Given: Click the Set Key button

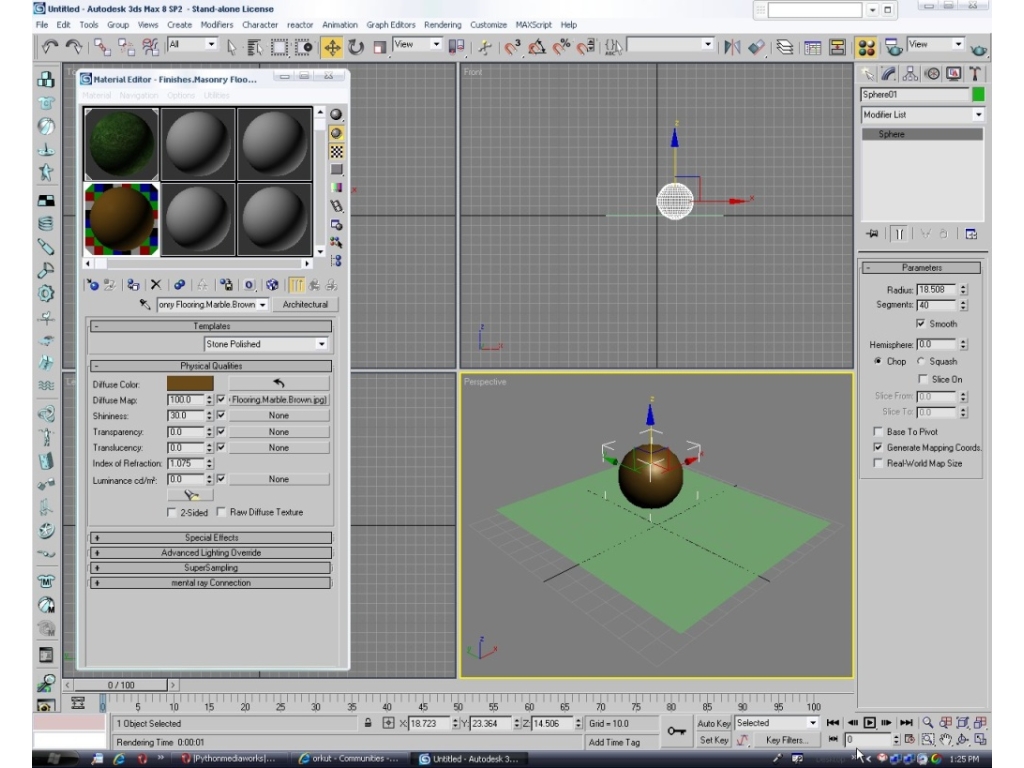Looking at the screenshot, I should coord(713,740).
